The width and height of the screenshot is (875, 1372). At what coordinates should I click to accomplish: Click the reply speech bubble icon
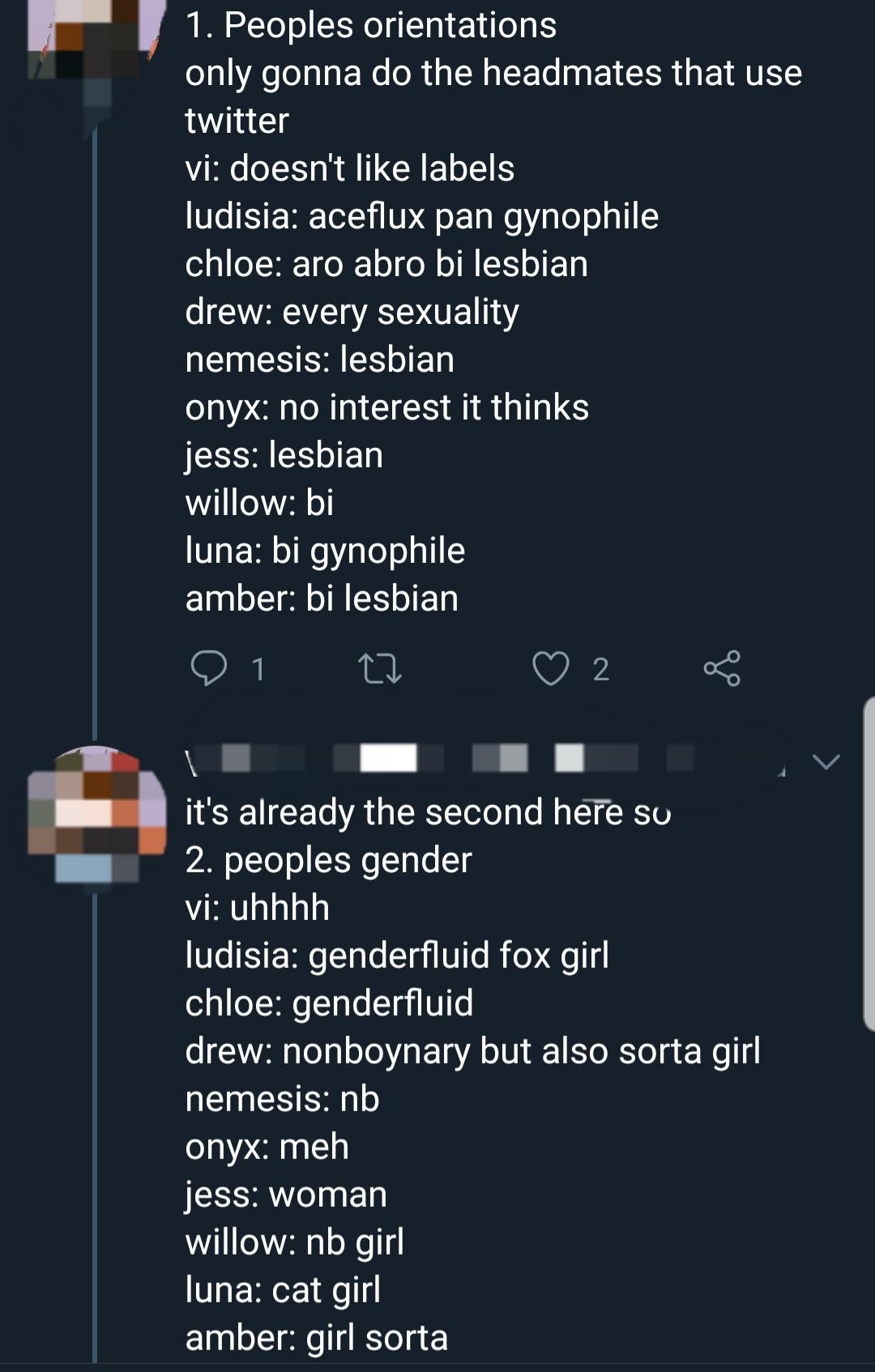click(x=207, y=669)
